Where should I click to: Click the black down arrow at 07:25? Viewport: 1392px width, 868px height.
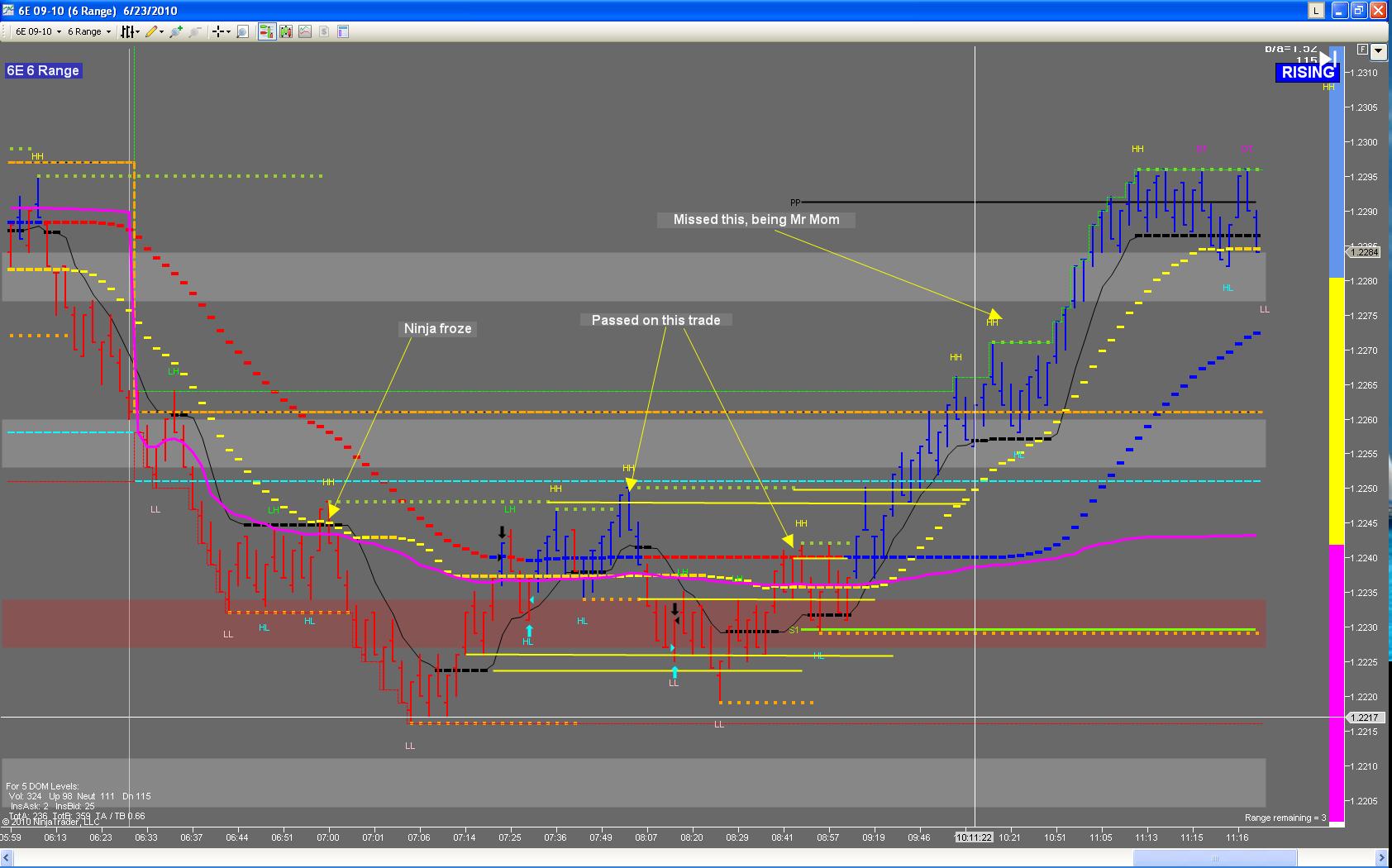click(502, 533)
